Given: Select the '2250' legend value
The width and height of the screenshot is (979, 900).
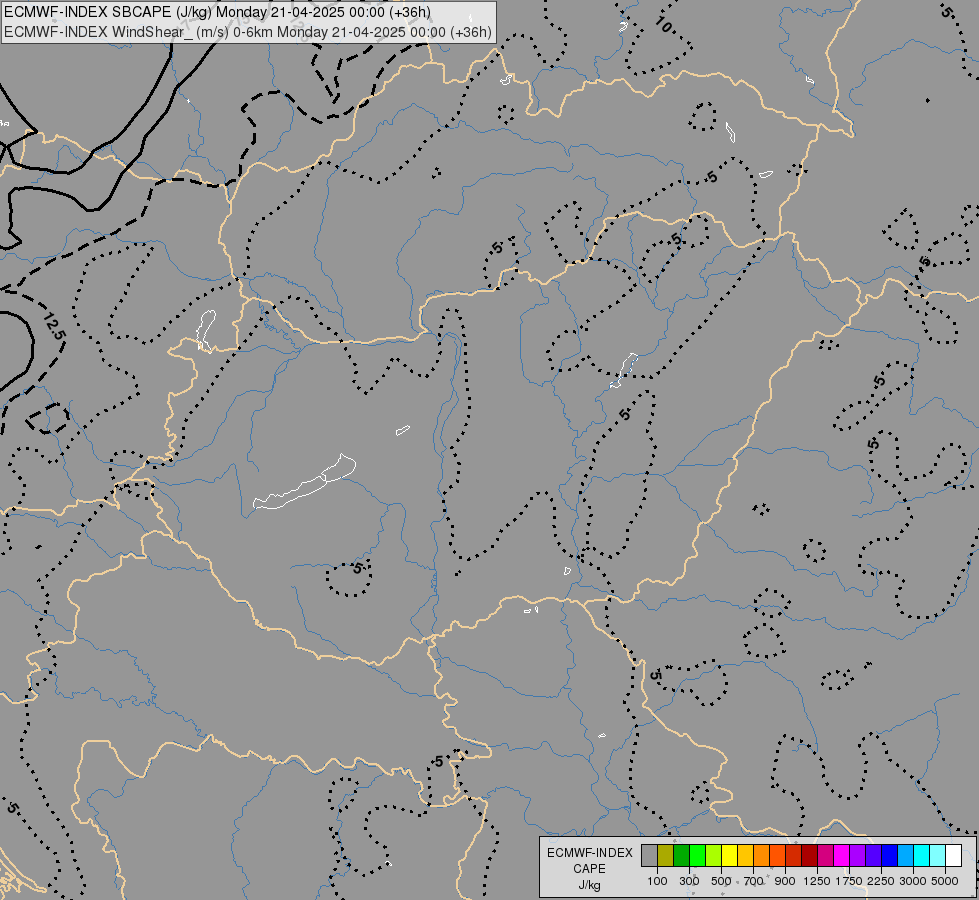Looking at the screenshot, I should (x=881, y=881).
